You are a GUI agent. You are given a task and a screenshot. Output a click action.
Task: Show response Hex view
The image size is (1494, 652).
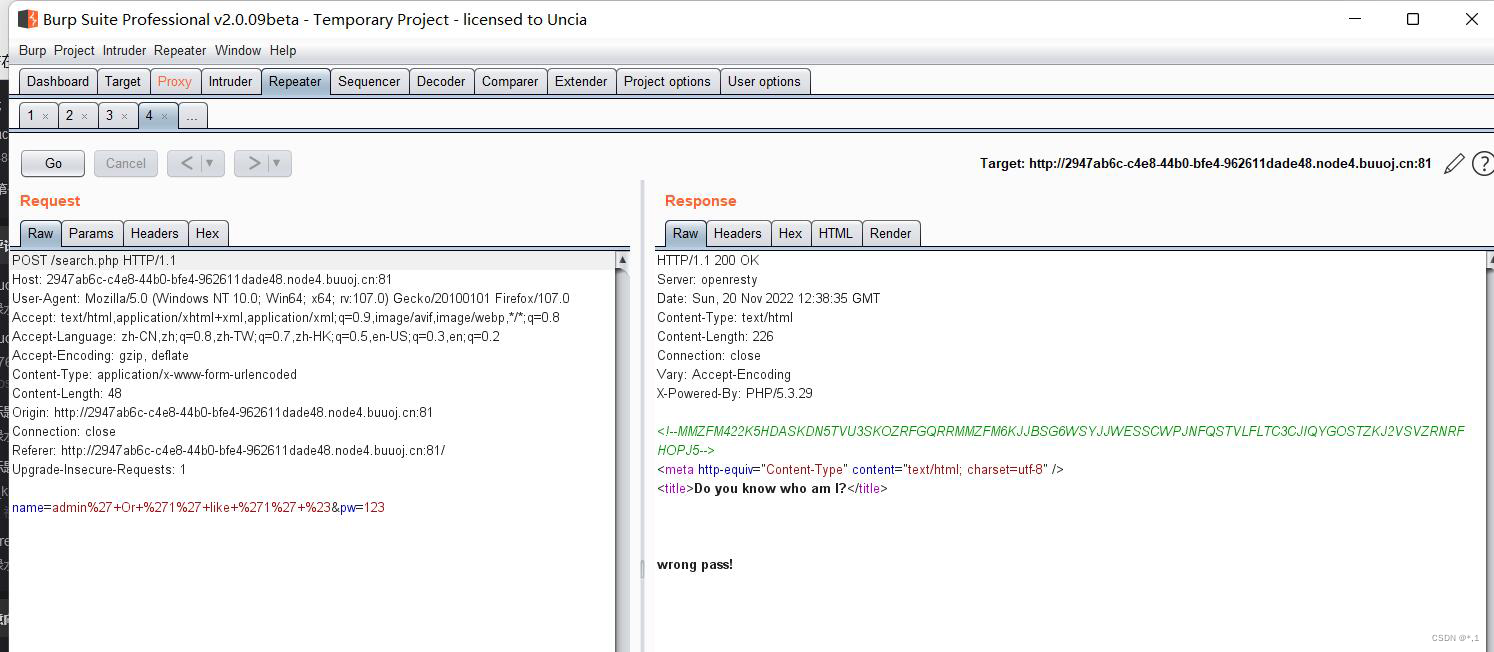coord(790,233)
